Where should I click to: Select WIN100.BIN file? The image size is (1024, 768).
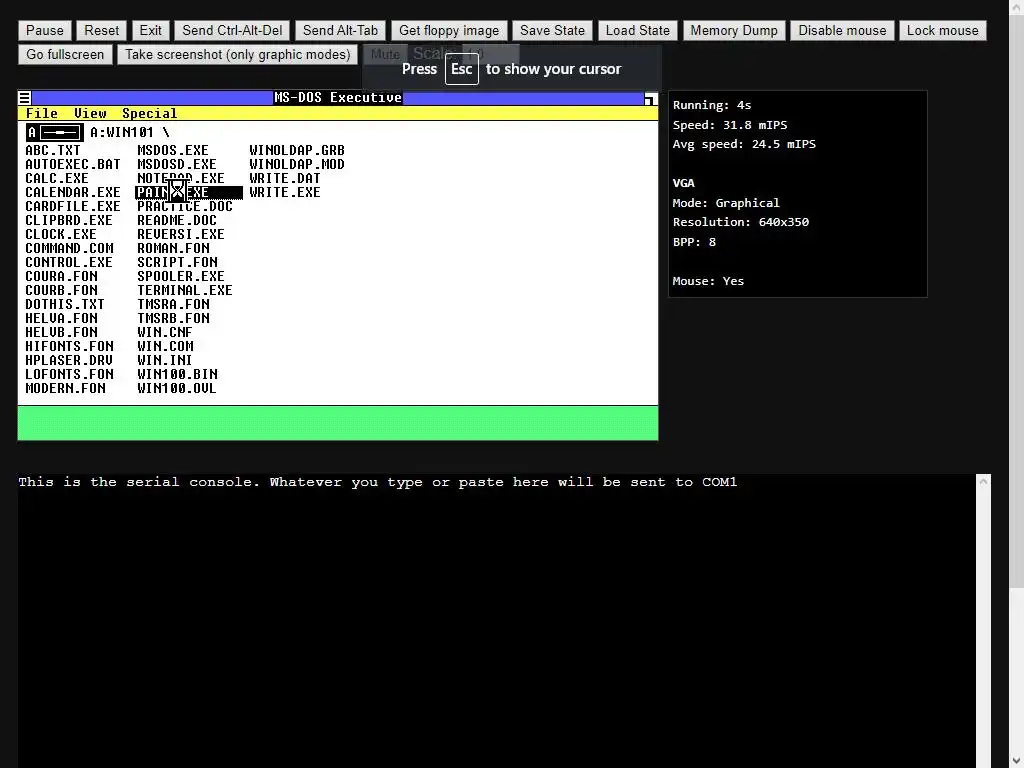pos(178,375)
